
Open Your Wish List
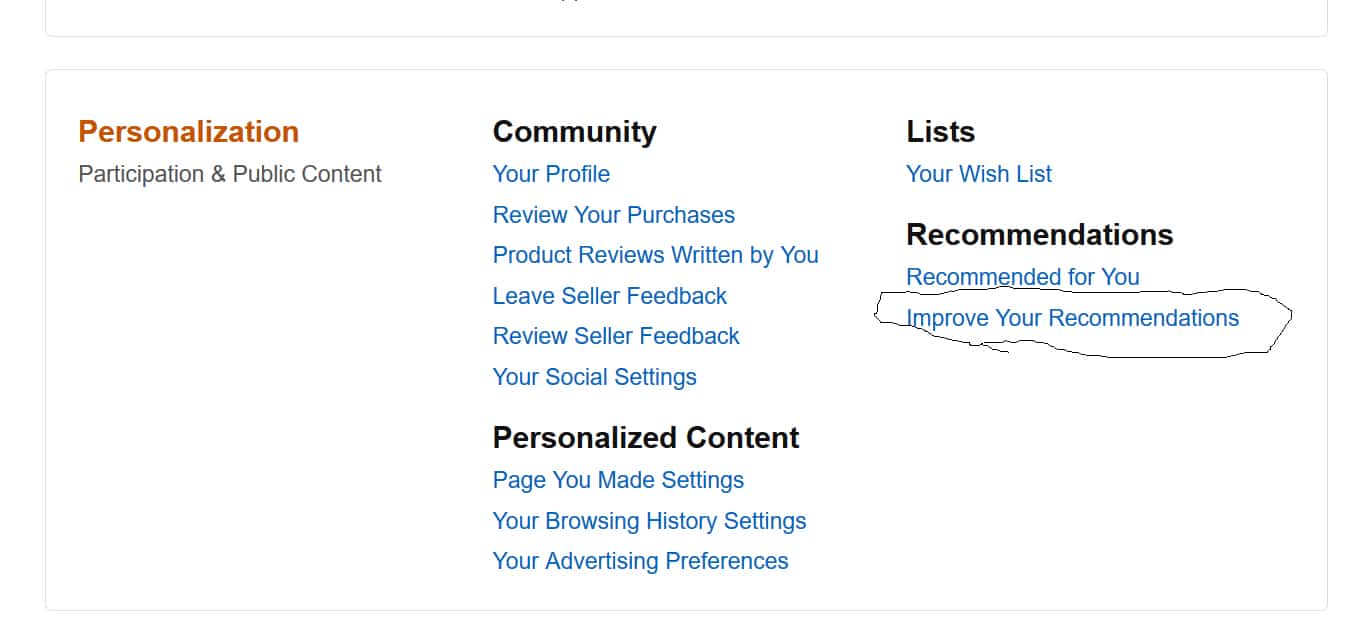pyautogui.click(x=979, y=174)
